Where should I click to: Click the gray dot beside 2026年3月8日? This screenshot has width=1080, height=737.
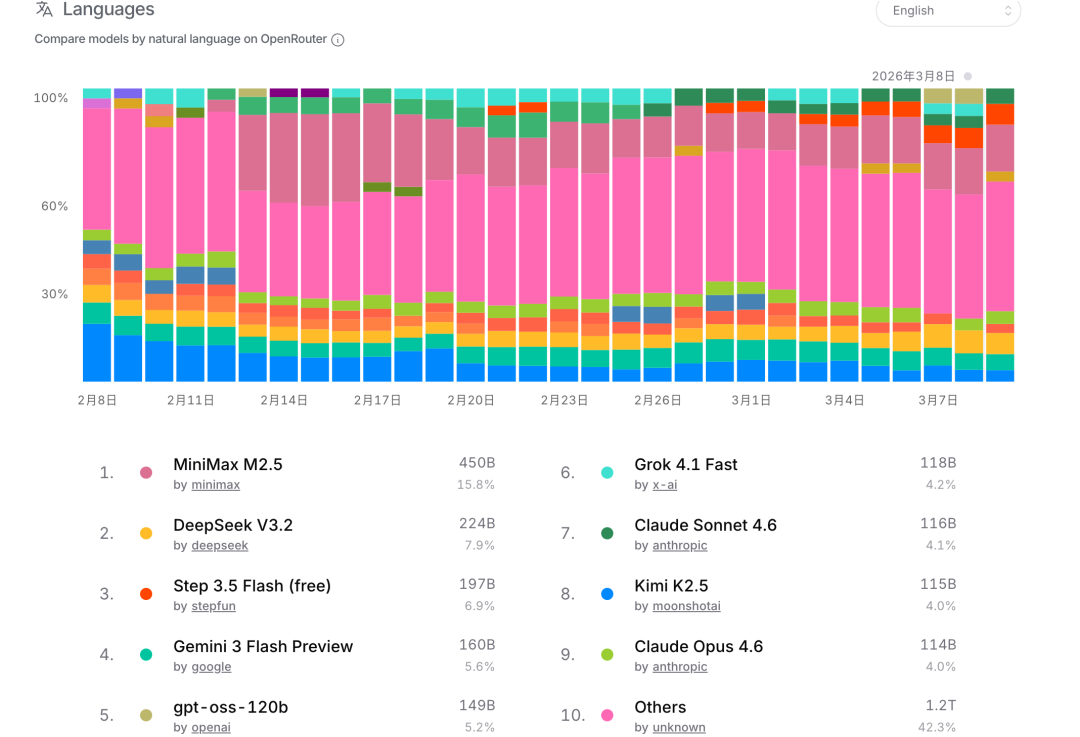pyautogui.click(x=967, y=76)
